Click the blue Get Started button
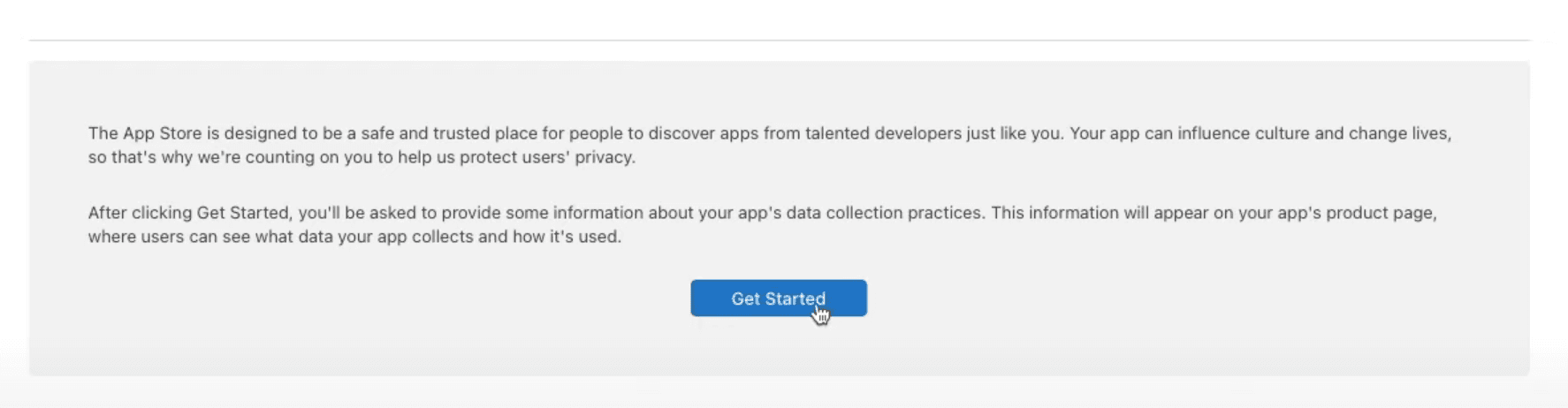1568x408 pixels. pyautogui.click(x=778, y=298)
